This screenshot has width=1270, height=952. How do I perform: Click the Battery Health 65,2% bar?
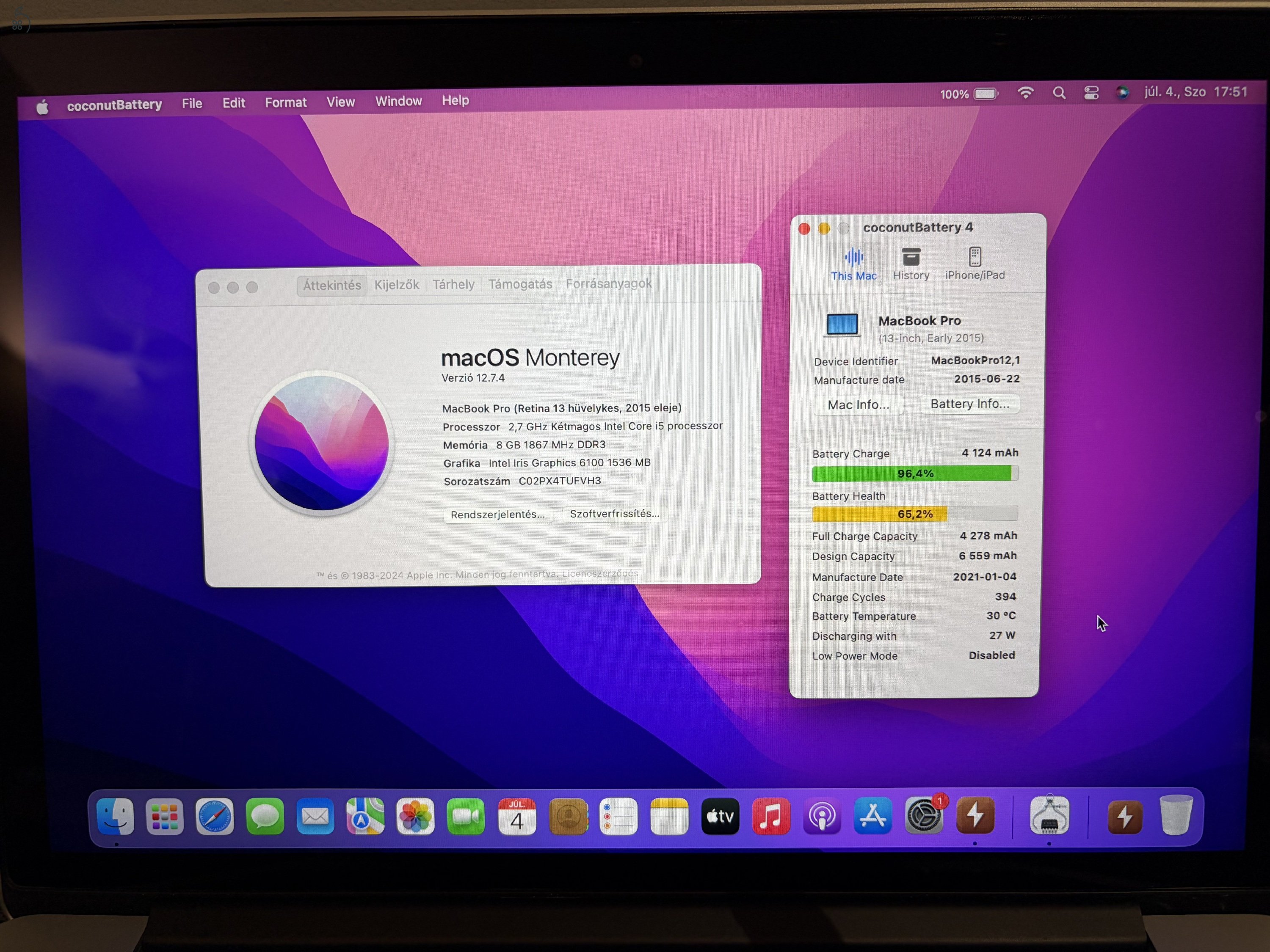(915, 514)
